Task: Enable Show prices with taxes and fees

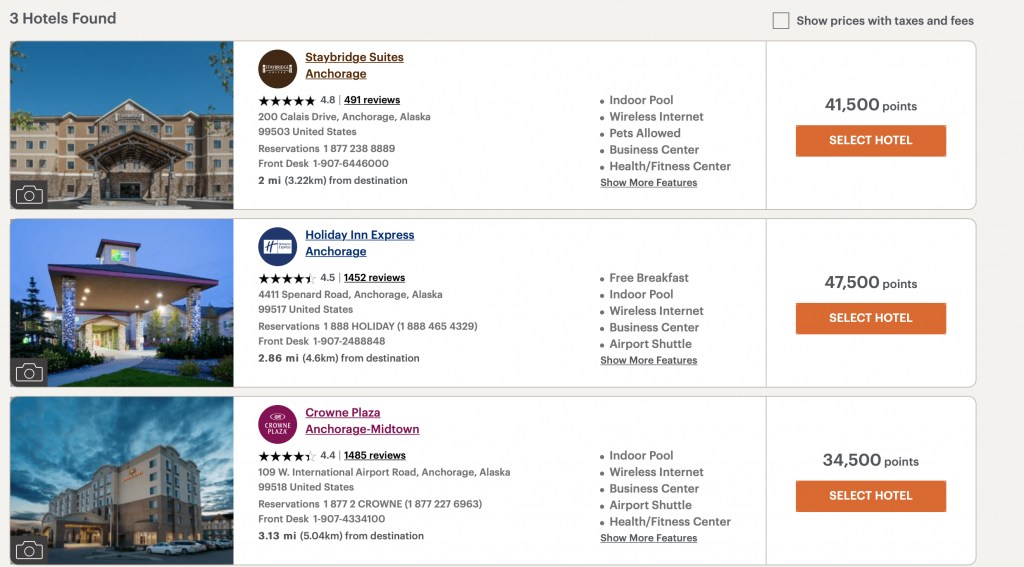Action: coord(780,20)
